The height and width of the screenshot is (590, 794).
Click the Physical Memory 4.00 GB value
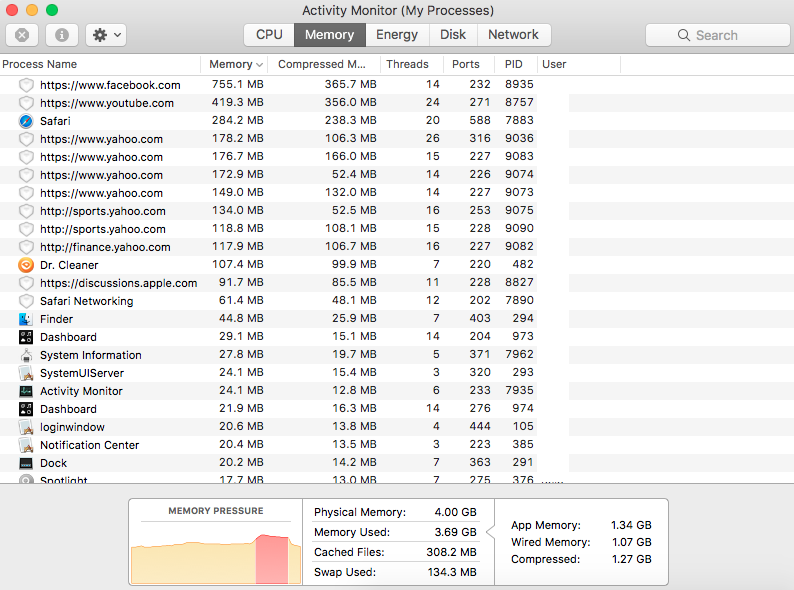[455, 512]
